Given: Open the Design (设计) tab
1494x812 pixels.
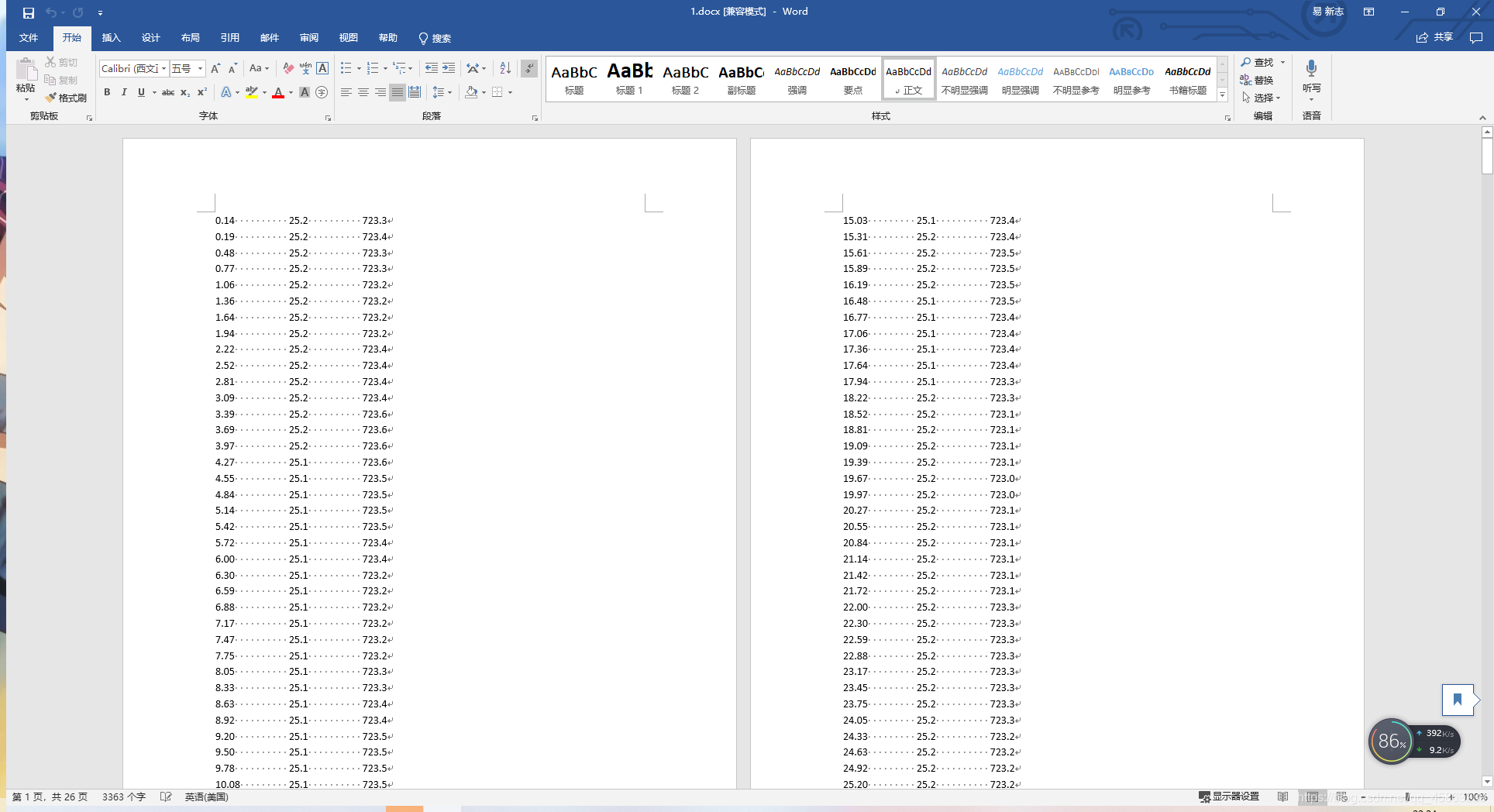Looking at the screenshot, I should coord(150,38).
